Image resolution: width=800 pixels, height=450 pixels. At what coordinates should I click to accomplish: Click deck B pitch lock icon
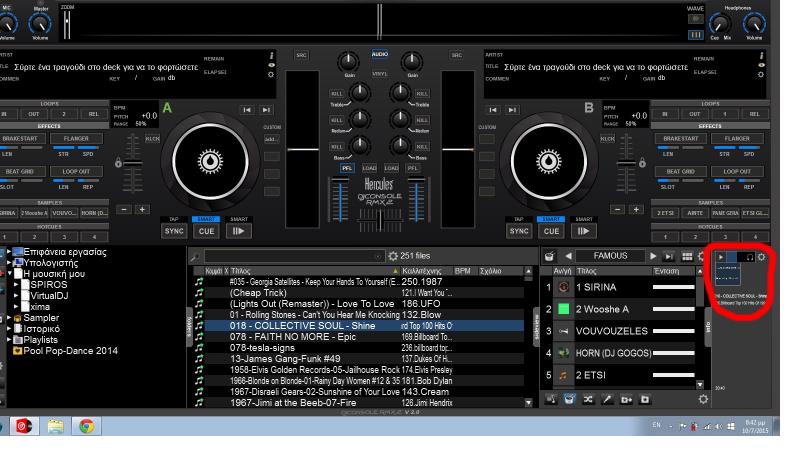coord(642,163)
